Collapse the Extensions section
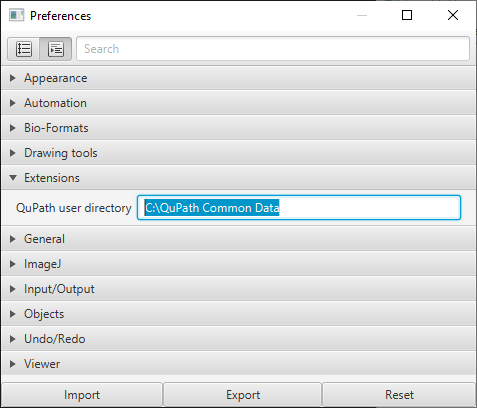The height and width of the screenshot is (408, 477). click(238, 178)
